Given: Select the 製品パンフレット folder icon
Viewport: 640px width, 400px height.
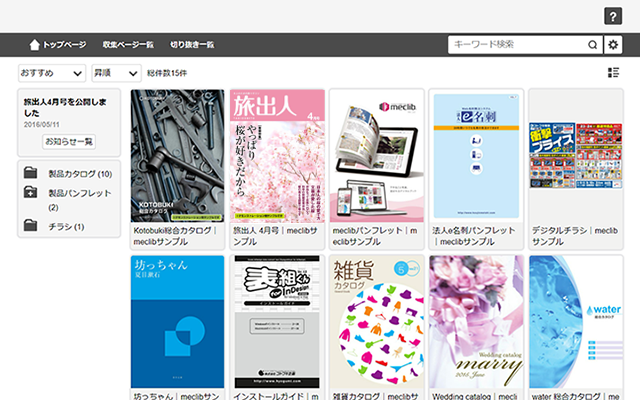Looking at the screenshot, I should 31,192.
